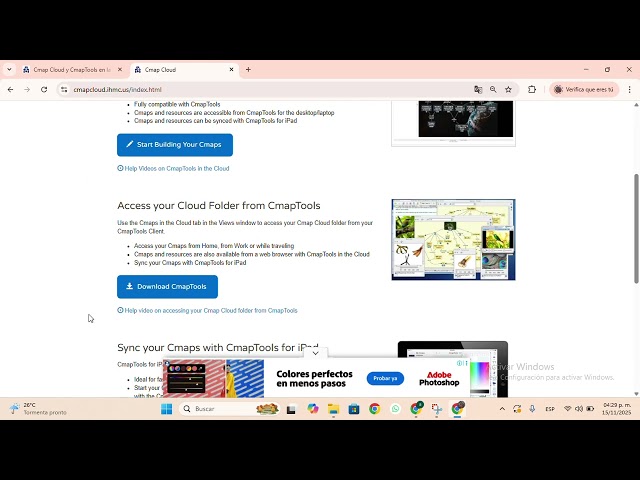The height and width of the screenshot is (480, 640).
Task: Click the taskbar 'Buscar' search box
Action: (x=229, y=409)
